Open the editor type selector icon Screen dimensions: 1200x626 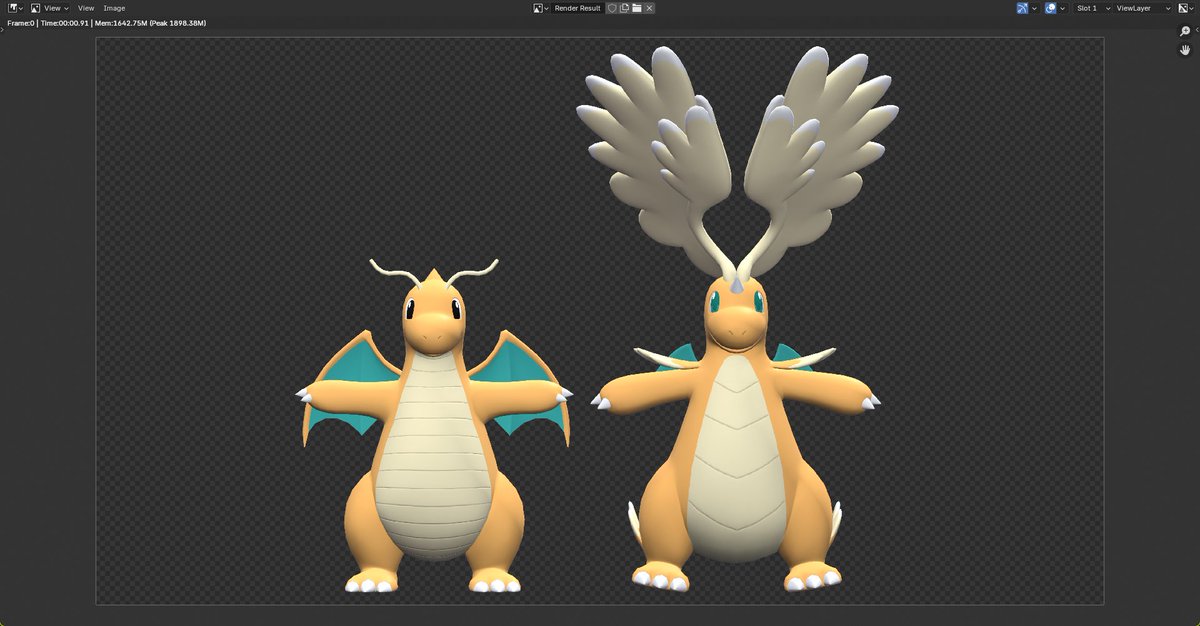click(x=15, y=8)
